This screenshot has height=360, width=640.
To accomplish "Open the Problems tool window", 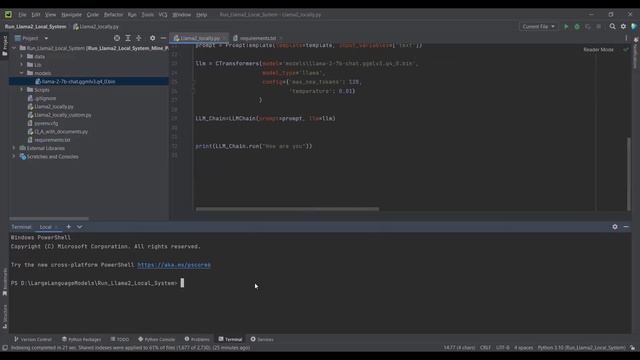I will 197,339.
